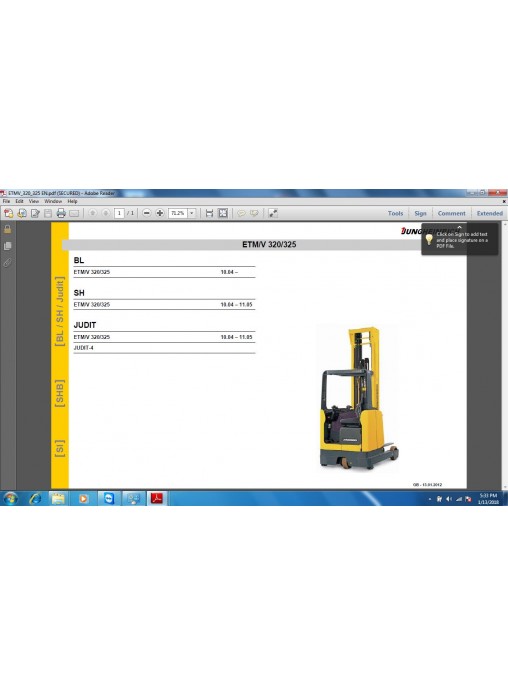Click the add sticky note comment icon
Screen dimensions: 508x696
pyautogui.click(x=241, y=214)
